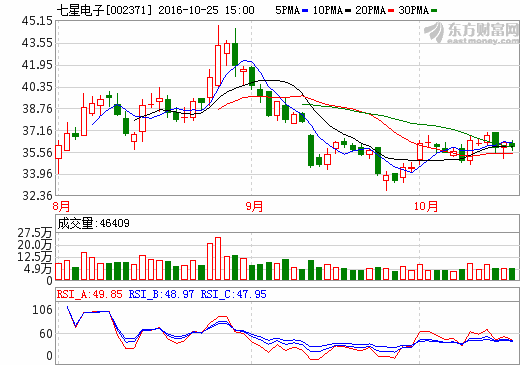Click the 12.5万 volume axis label
520x365 pixels.
point(35,257)
